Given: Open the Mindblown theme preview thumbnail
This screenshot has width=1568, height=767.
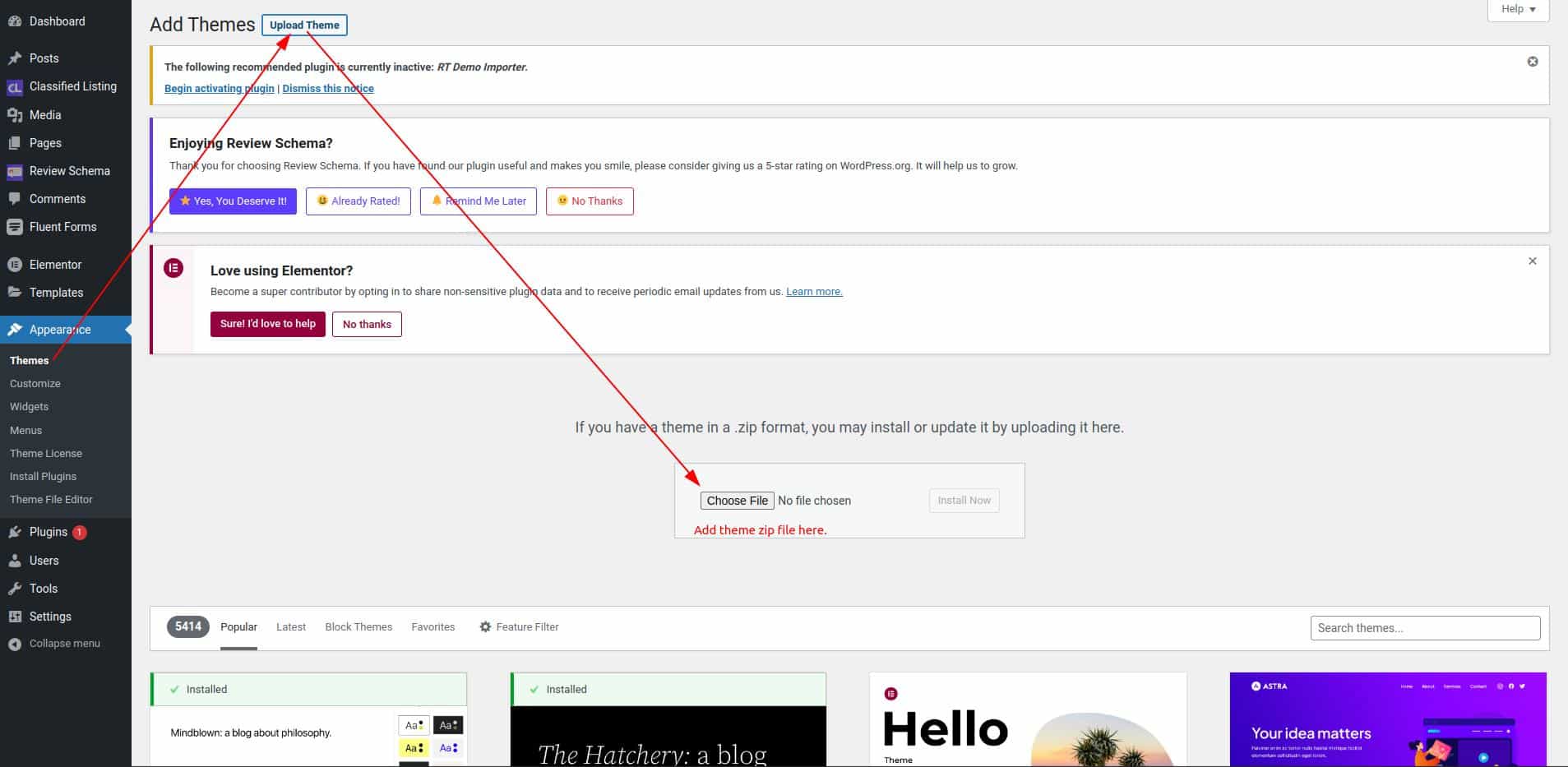Looking at the screenshot, I should click(x=308, y=737).
